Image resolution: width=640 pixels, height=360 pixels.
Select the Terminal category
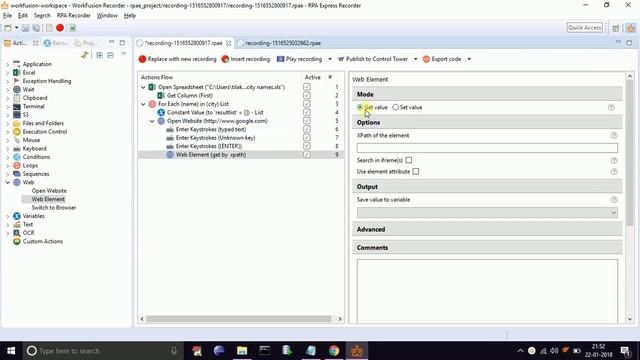[33, 106]
